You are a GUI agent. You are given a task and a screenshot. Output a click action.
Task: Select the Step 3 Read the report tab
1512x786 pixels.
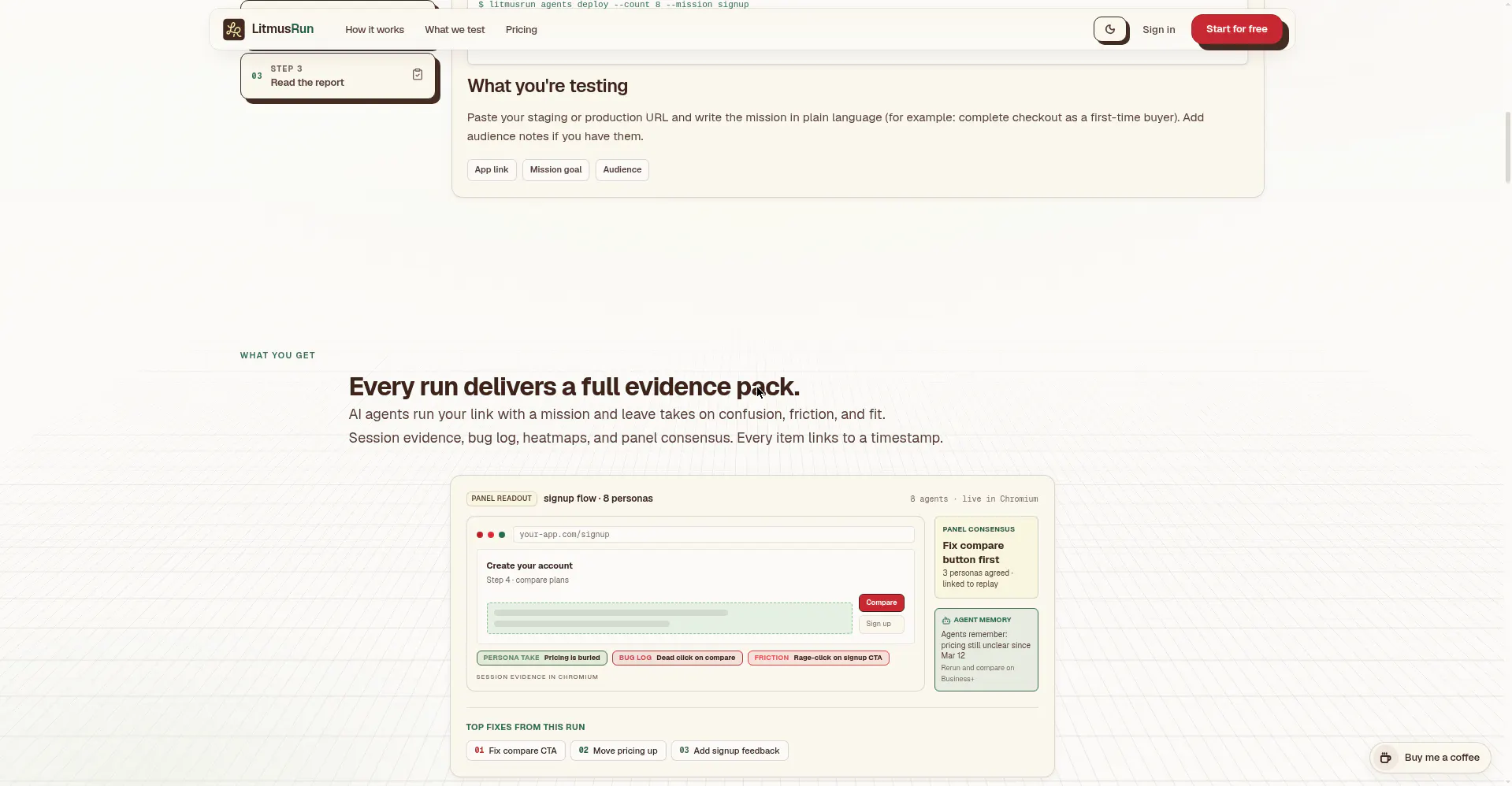[x=338, y=76]
